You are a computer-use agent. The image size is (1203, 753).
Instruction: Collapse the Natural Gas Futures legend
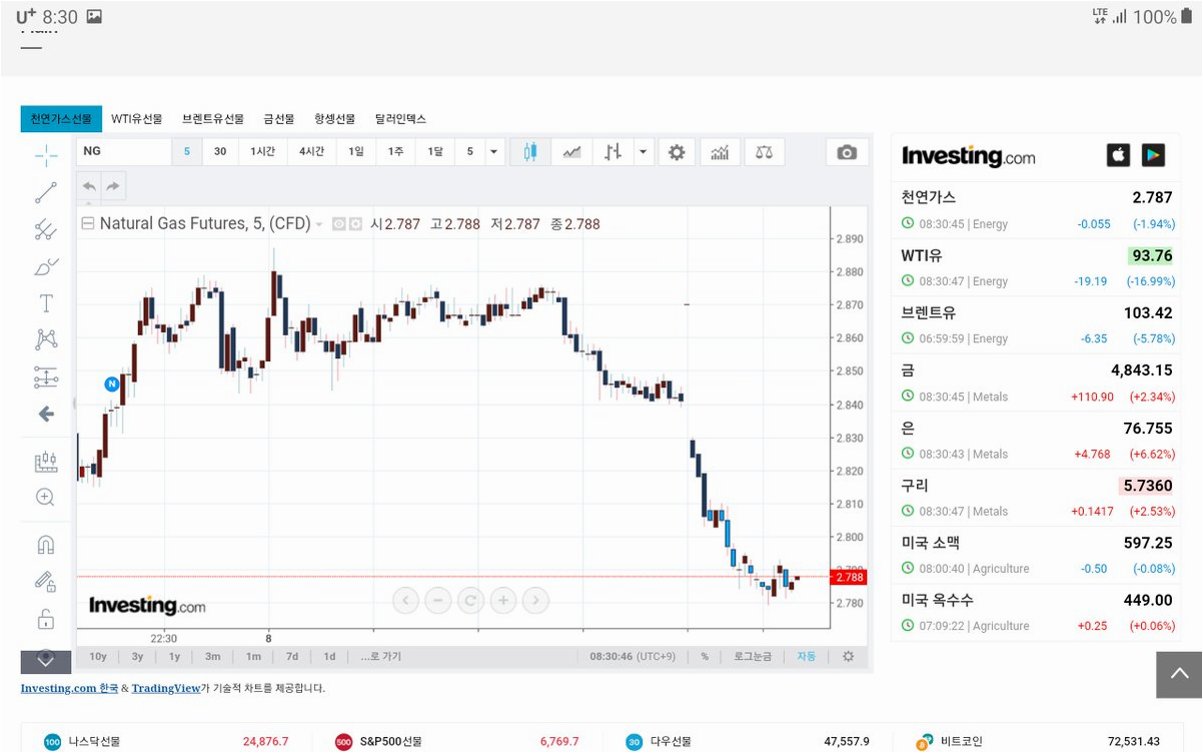(x=87, y=224)
